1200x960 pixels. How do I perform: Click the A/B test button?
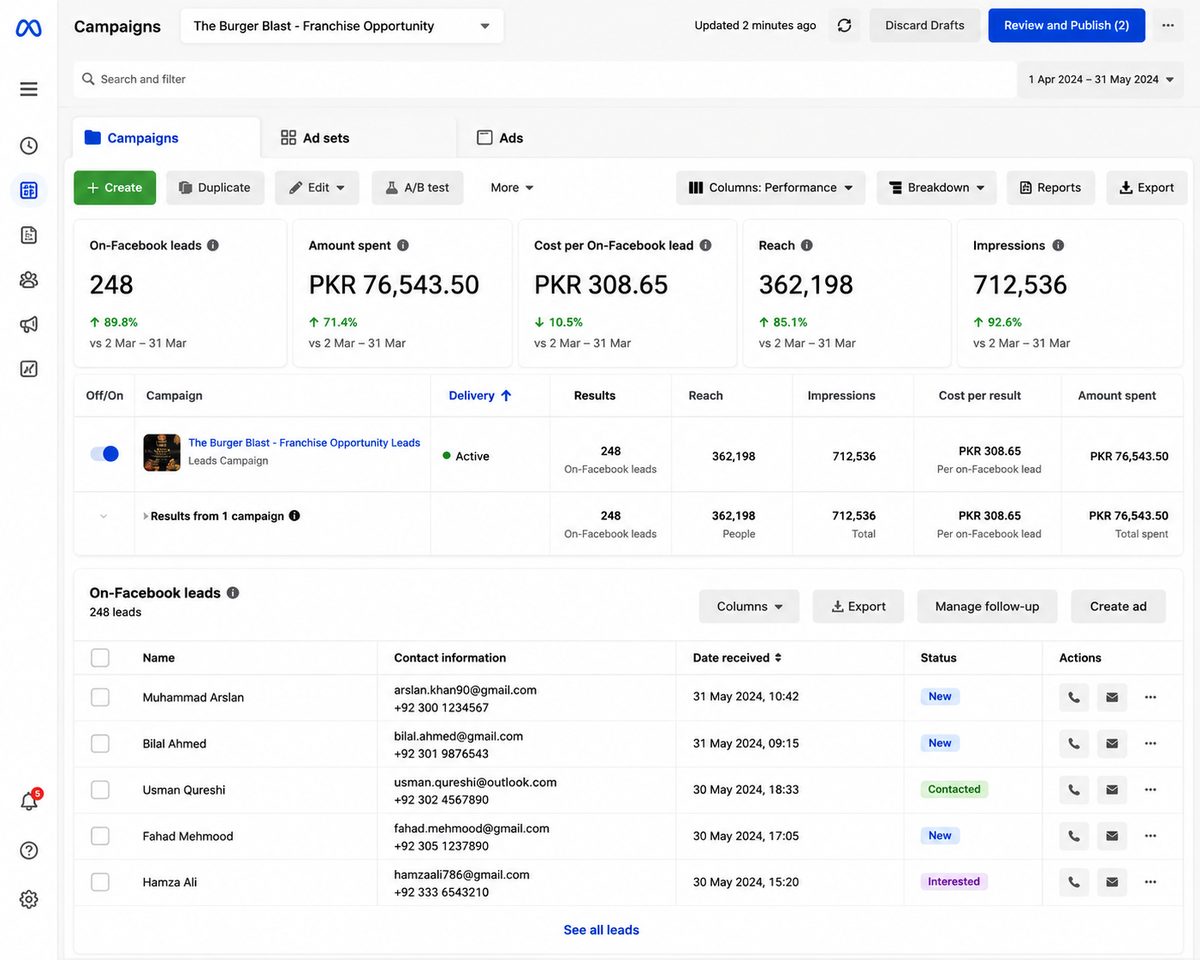coord(417,188)
